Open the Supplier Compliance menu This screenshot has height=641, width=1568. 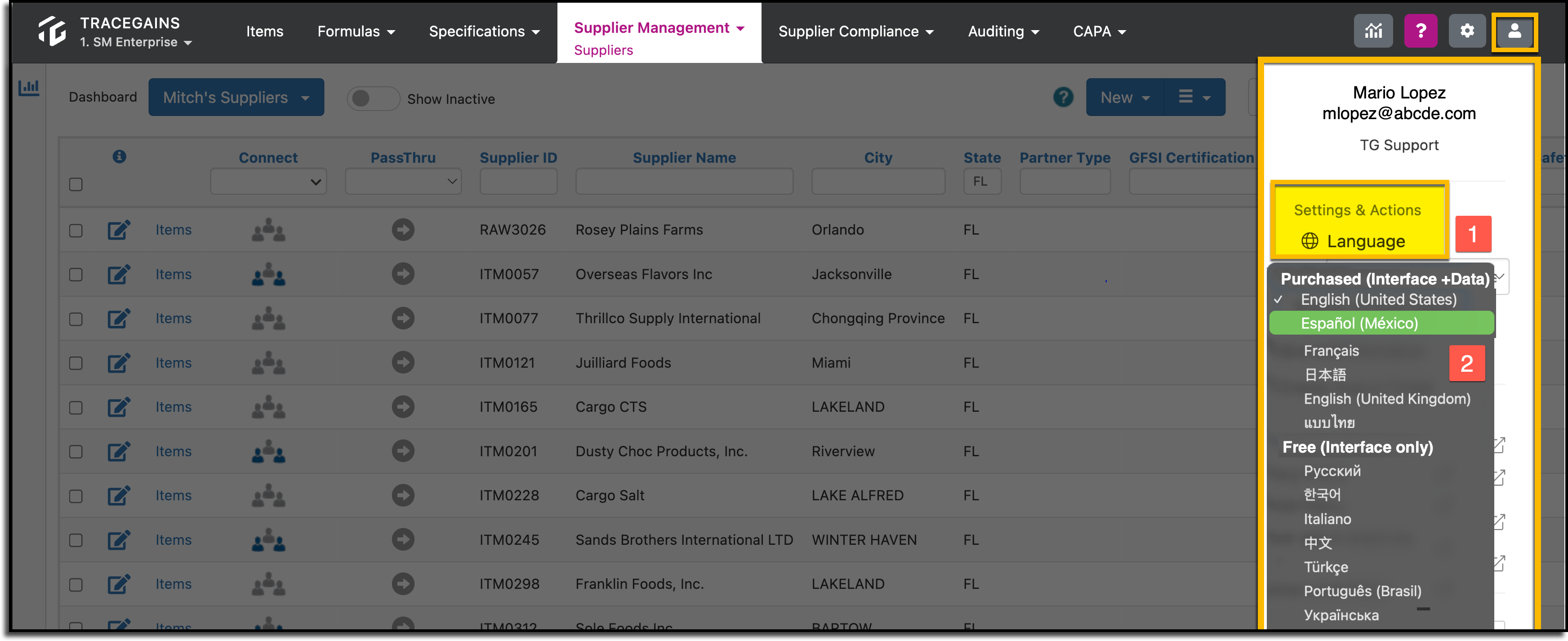click(855, 31)
